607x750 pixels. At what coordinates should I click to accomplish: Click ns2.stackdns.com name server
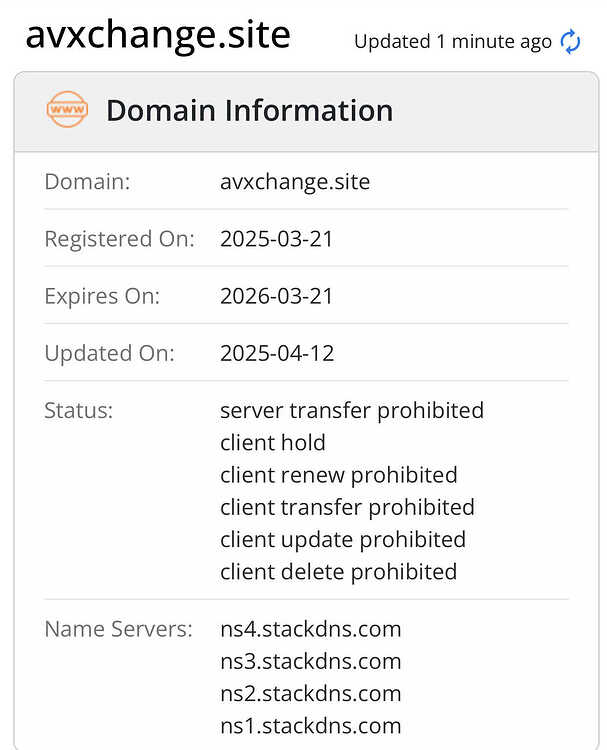[310, 694]
